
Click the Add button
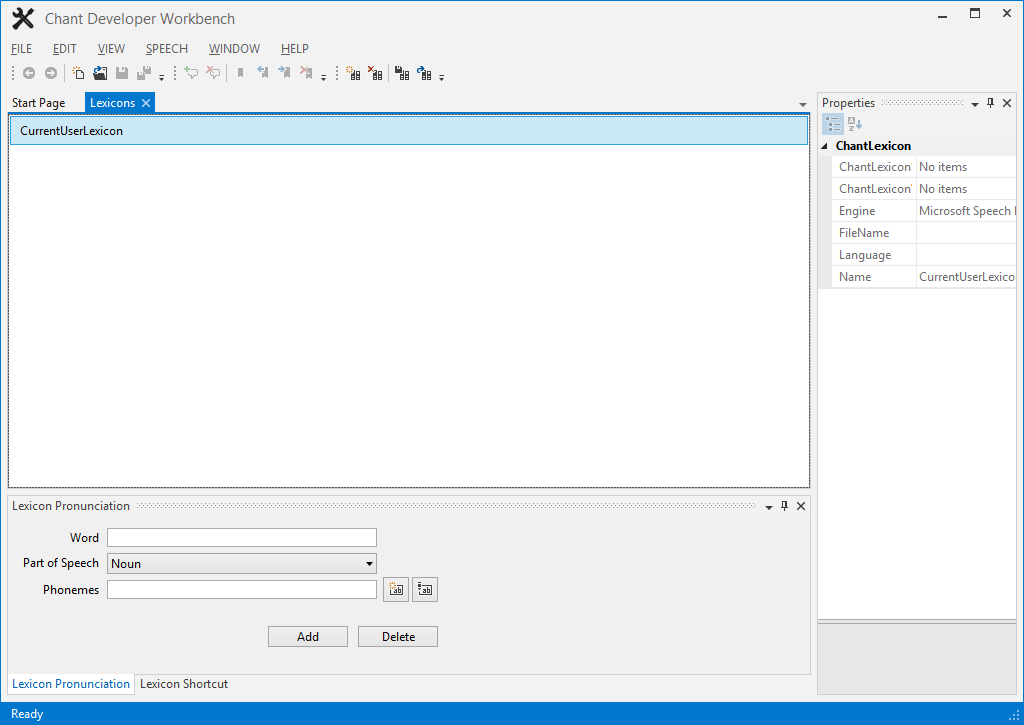tap(308, 637)
